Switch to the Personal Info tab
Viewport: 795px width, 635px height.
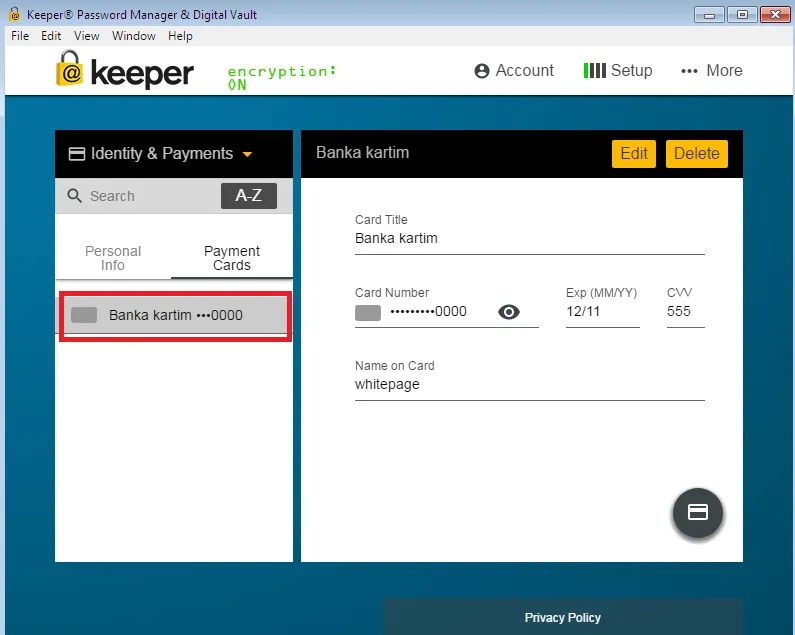pyautogui.click(x=113, y=258)
